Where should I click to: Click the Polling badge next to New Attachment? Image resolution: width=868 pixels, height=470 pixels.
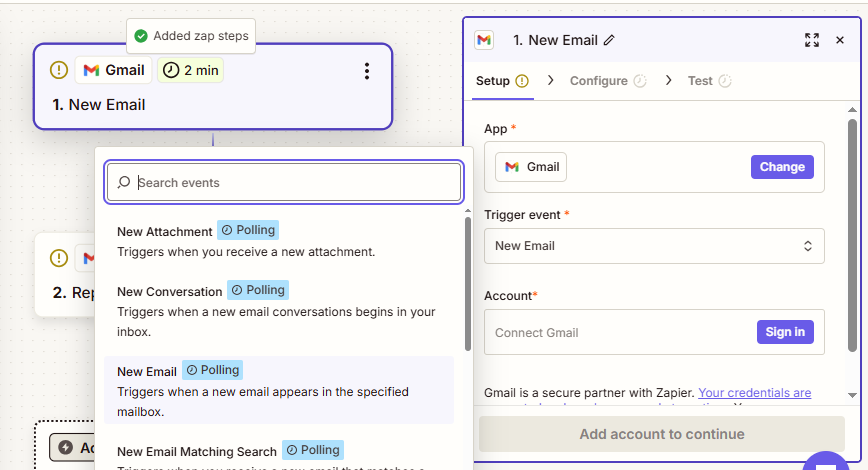tap(248, 230)
